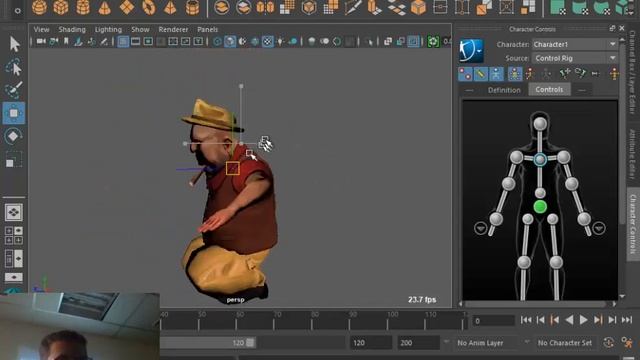The height and width of the screenshot is (360, 640).
Task: Add a polygon cylinder from the shelf
Action: tap(83, 7)
